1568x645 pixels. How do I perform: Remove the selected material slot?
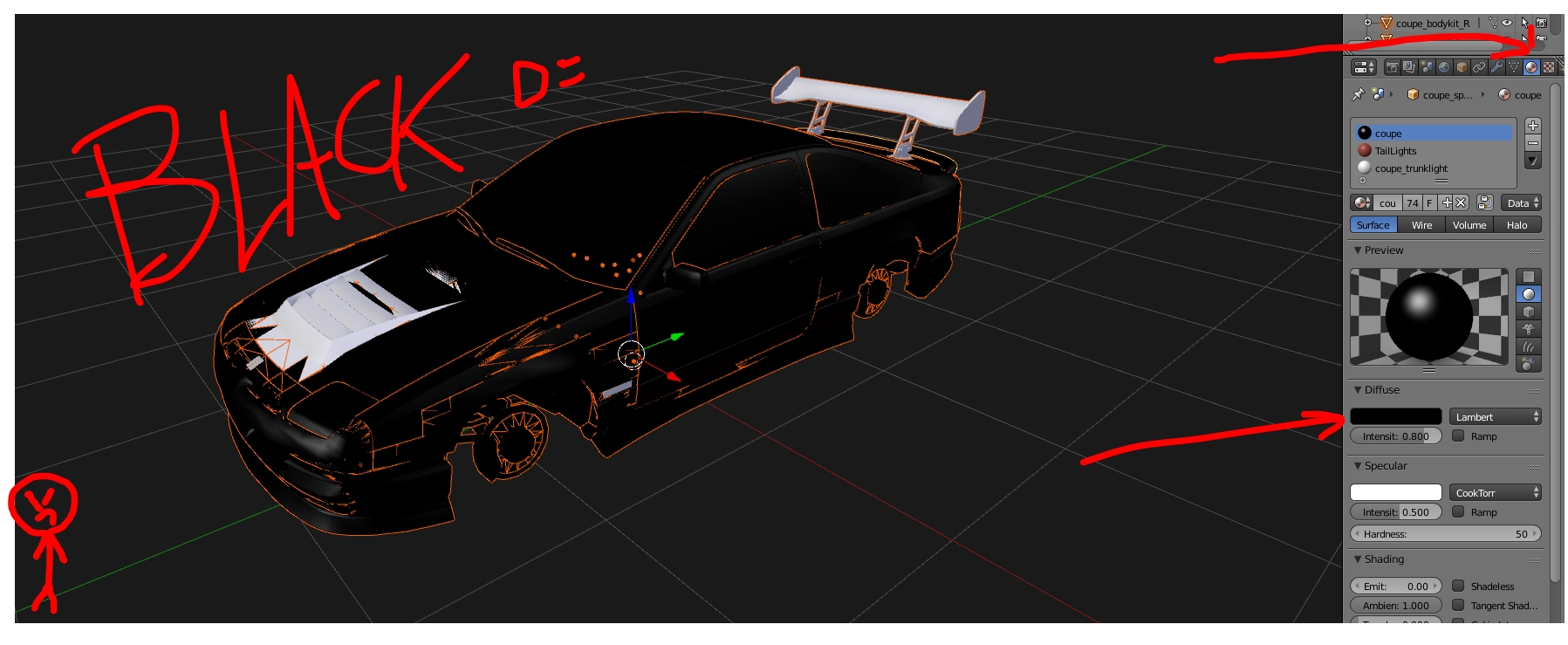pos(1533,143)
